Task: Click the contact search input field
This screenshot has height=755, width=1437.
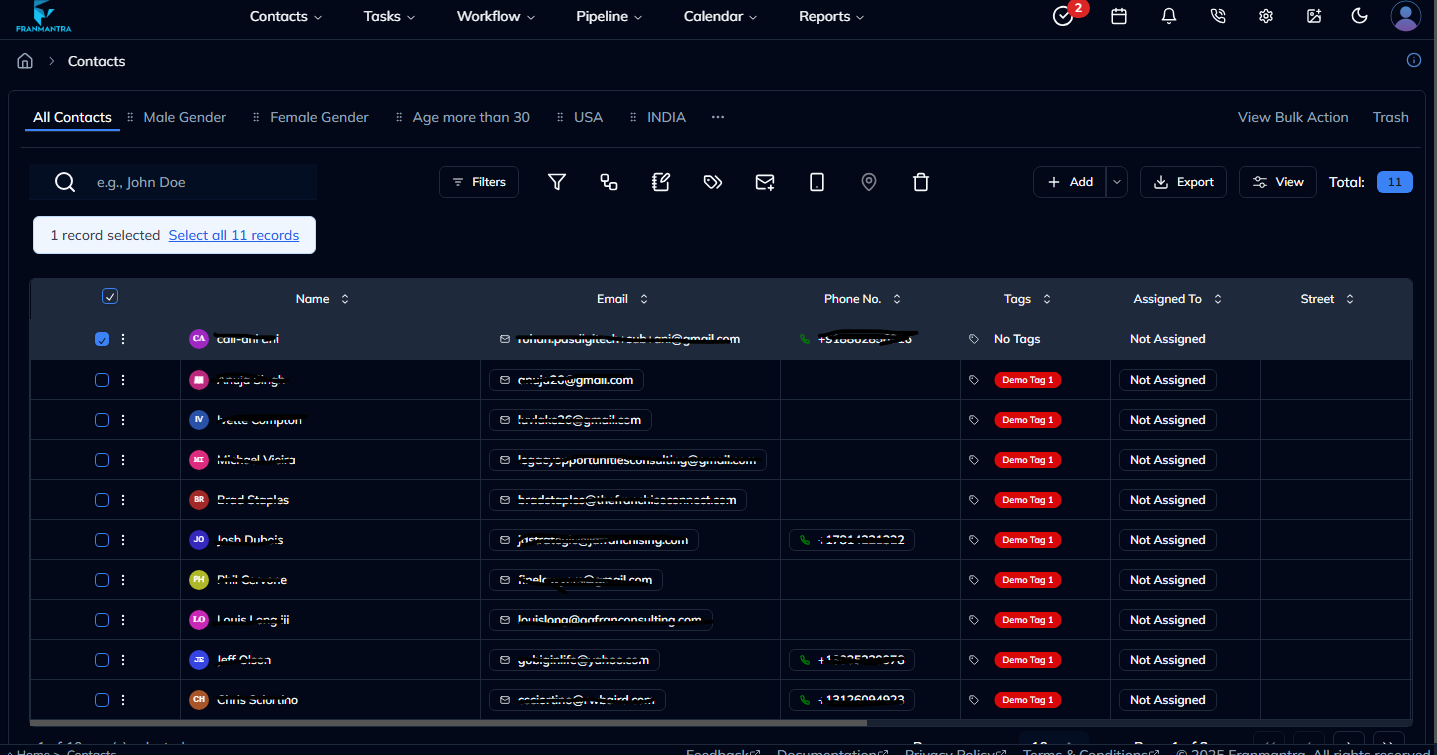Action: click(200, 182)
